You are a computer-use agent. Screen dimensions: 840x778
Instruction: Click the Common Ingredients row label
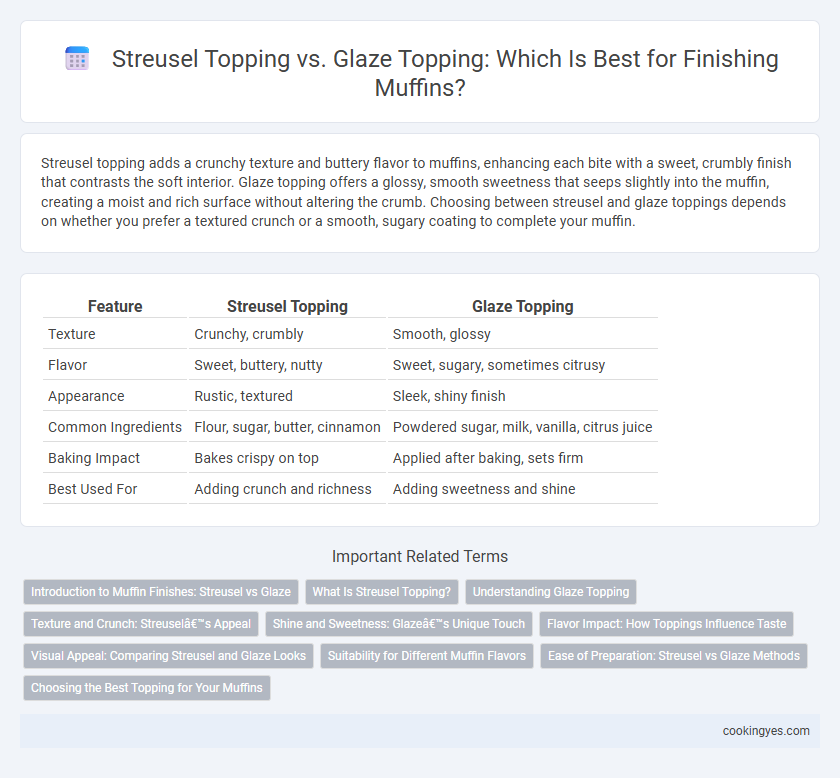point(115,427)
